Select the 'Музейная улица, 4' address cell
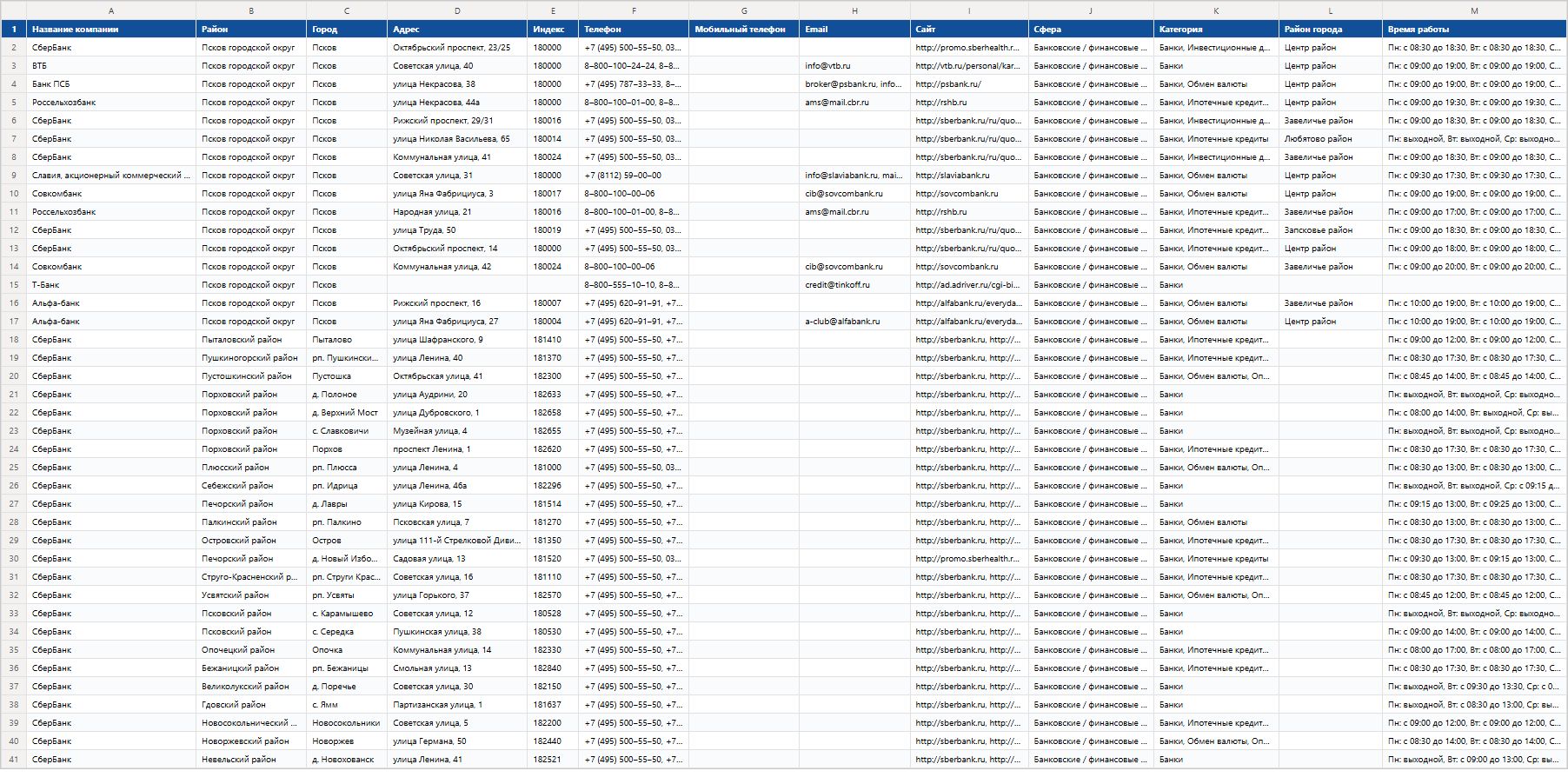This screenshot has height=784, width=1568. pos(457,431)
